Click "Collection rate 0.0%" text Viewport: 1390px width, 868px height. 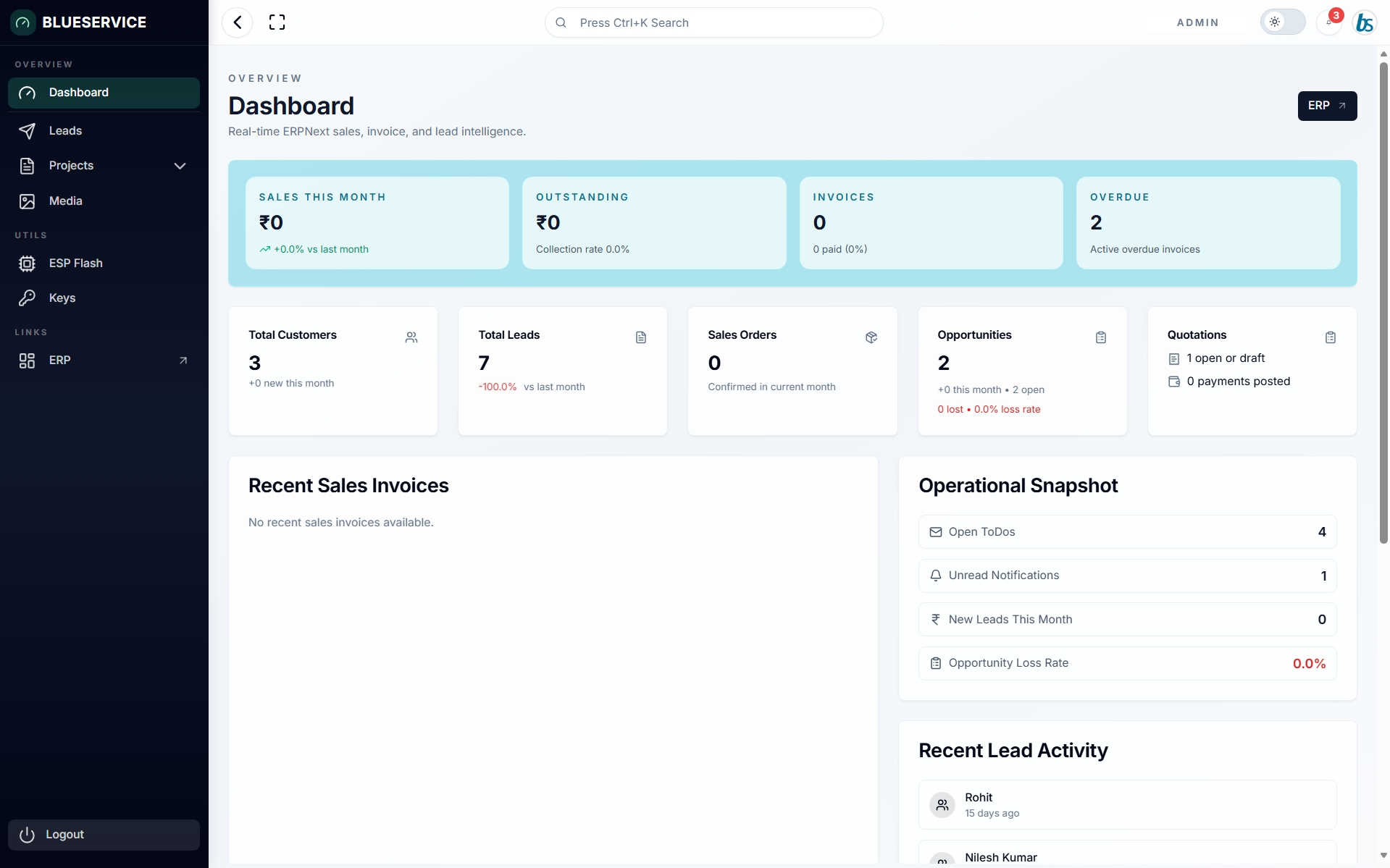coord(582,249)
